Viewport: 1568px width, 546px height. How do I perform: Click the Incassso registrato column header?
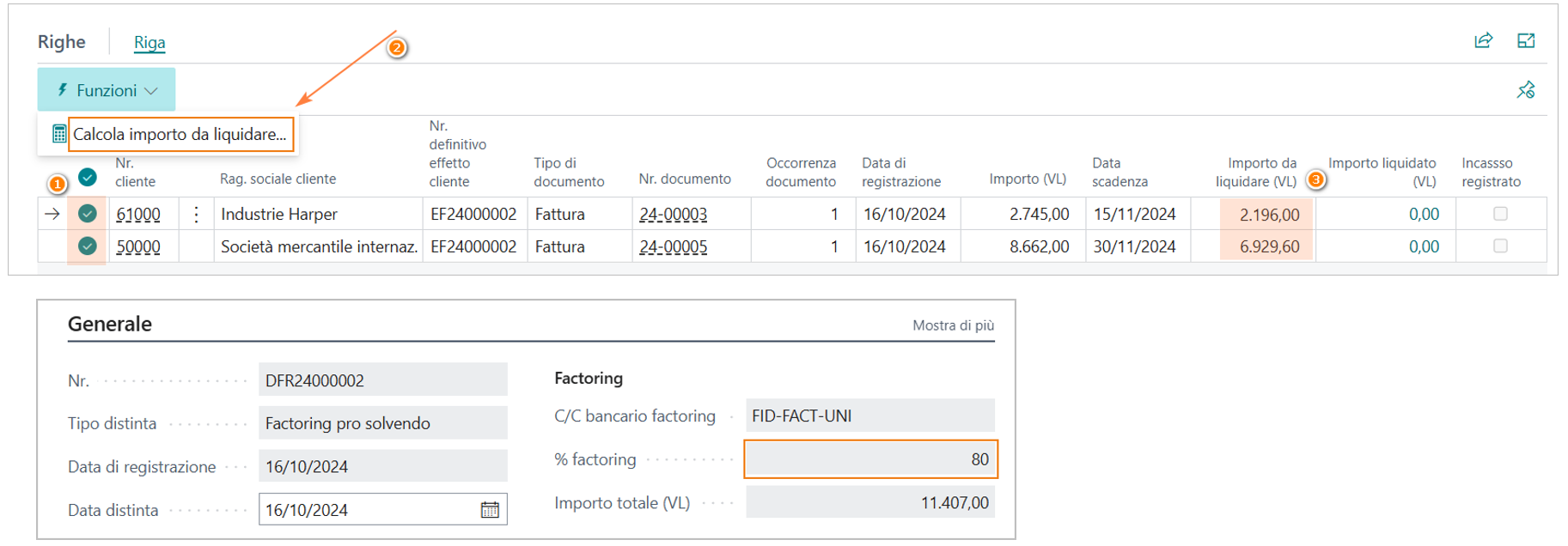[1491, 172]
